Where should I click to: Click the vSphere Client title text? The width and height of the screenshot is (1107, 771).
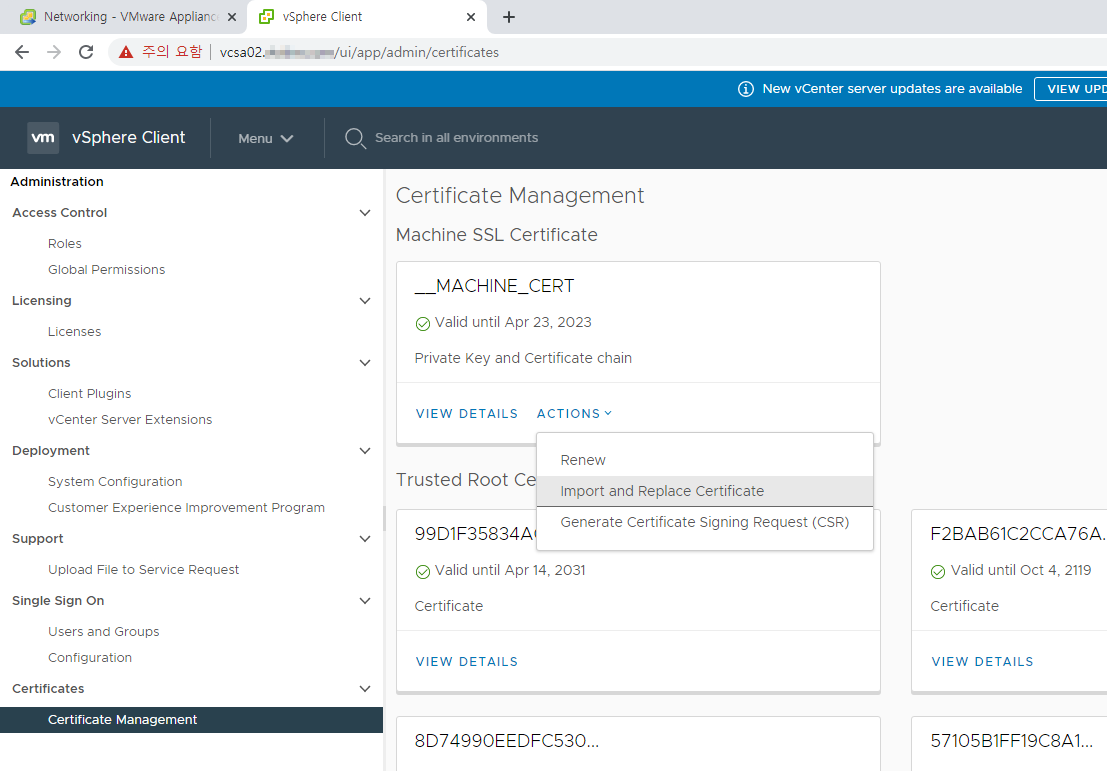coord(128,138)
